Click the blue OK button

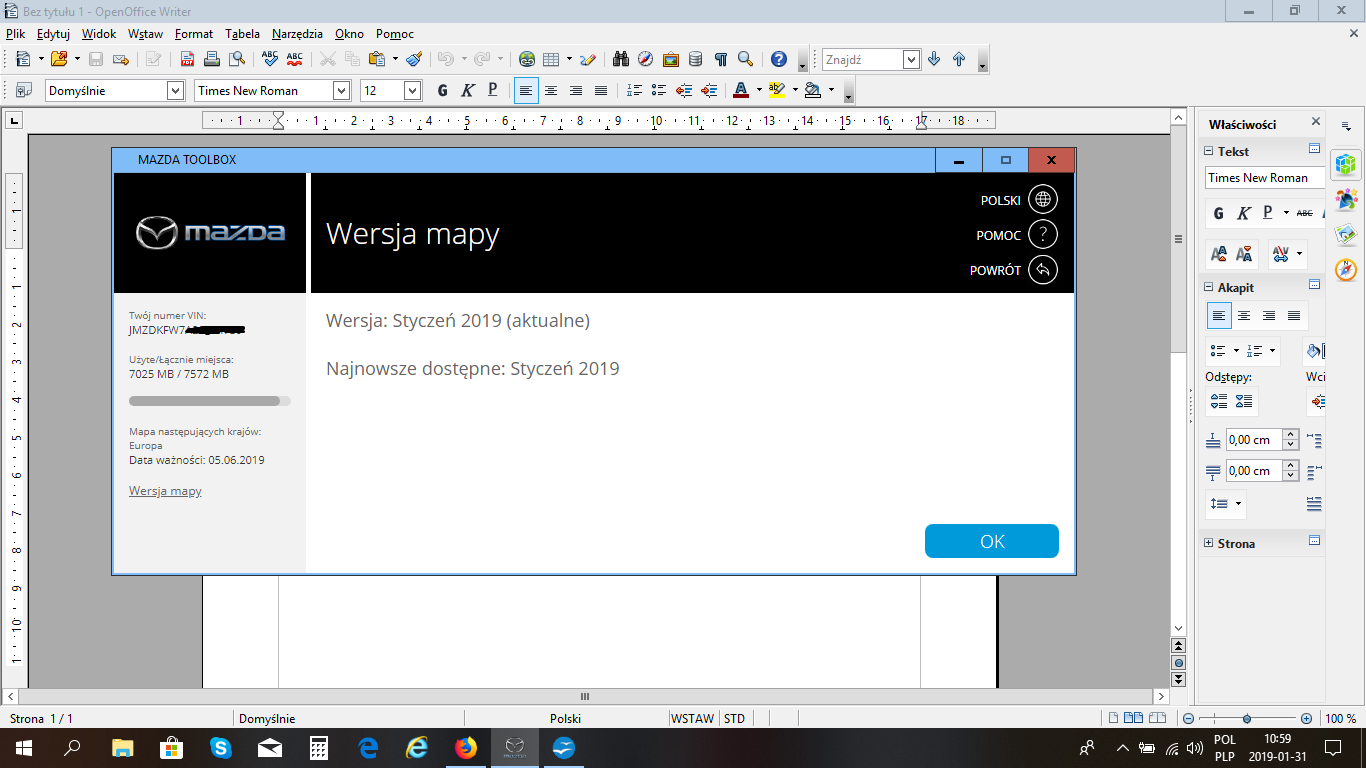tap(991, 541)
